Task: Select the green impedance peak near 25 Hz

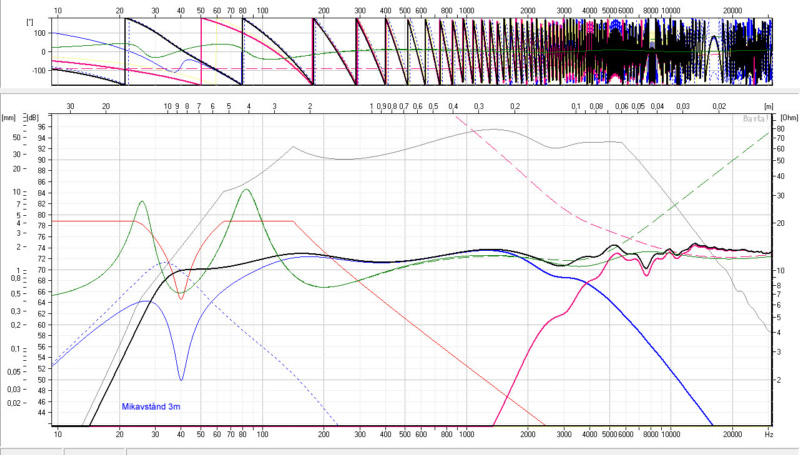Action: coord(142,202)
